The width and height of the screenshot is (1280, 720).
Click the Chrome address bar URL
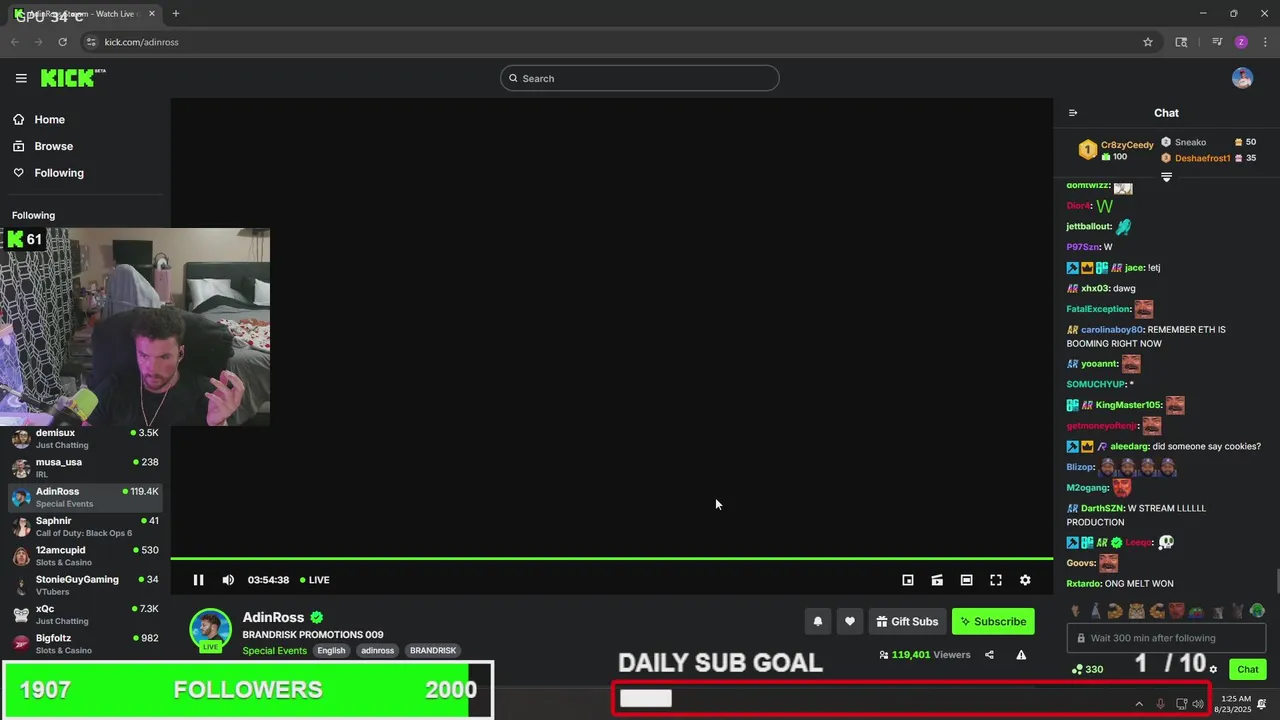(141, 42)
